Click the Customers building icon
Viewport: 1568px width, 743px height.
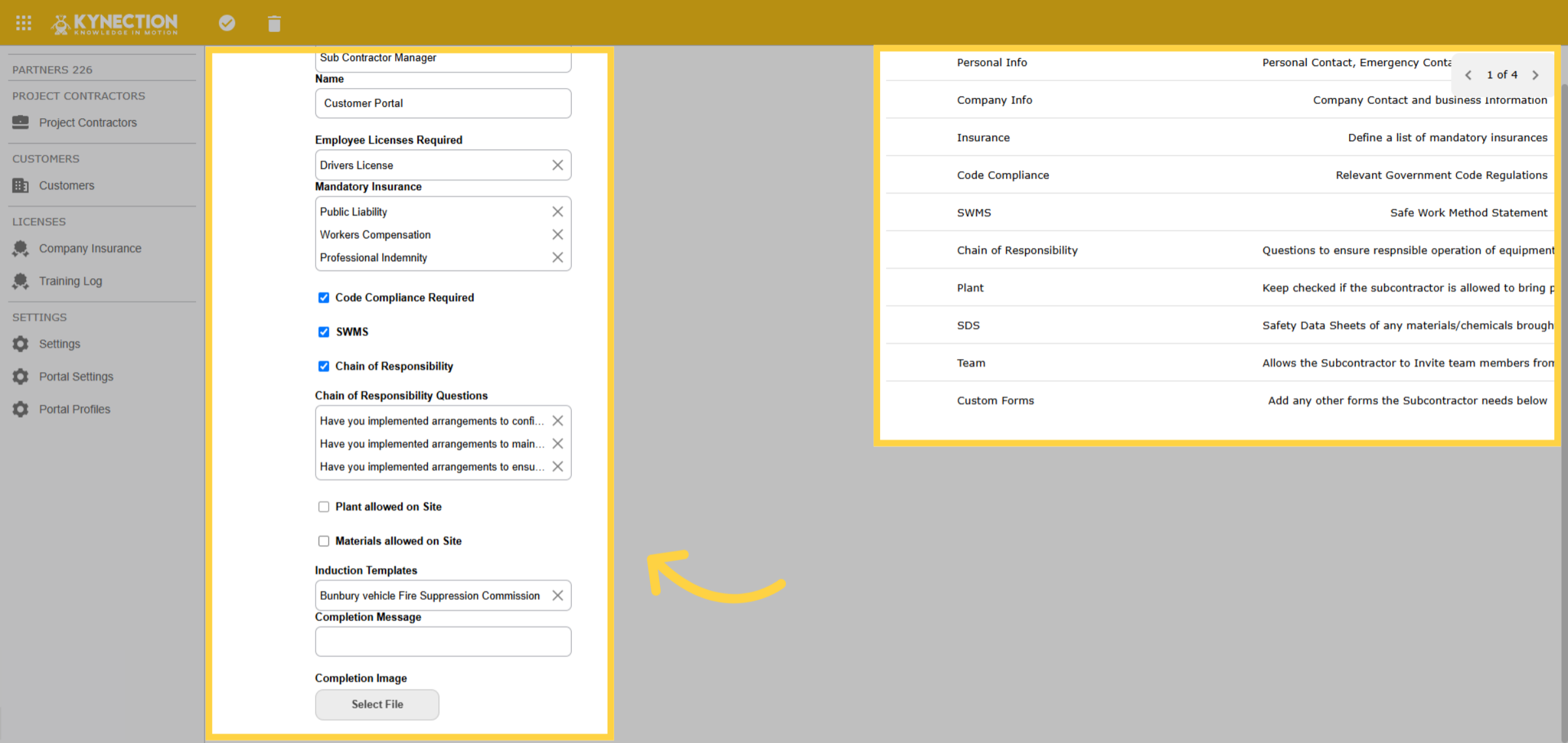point(21,185)
